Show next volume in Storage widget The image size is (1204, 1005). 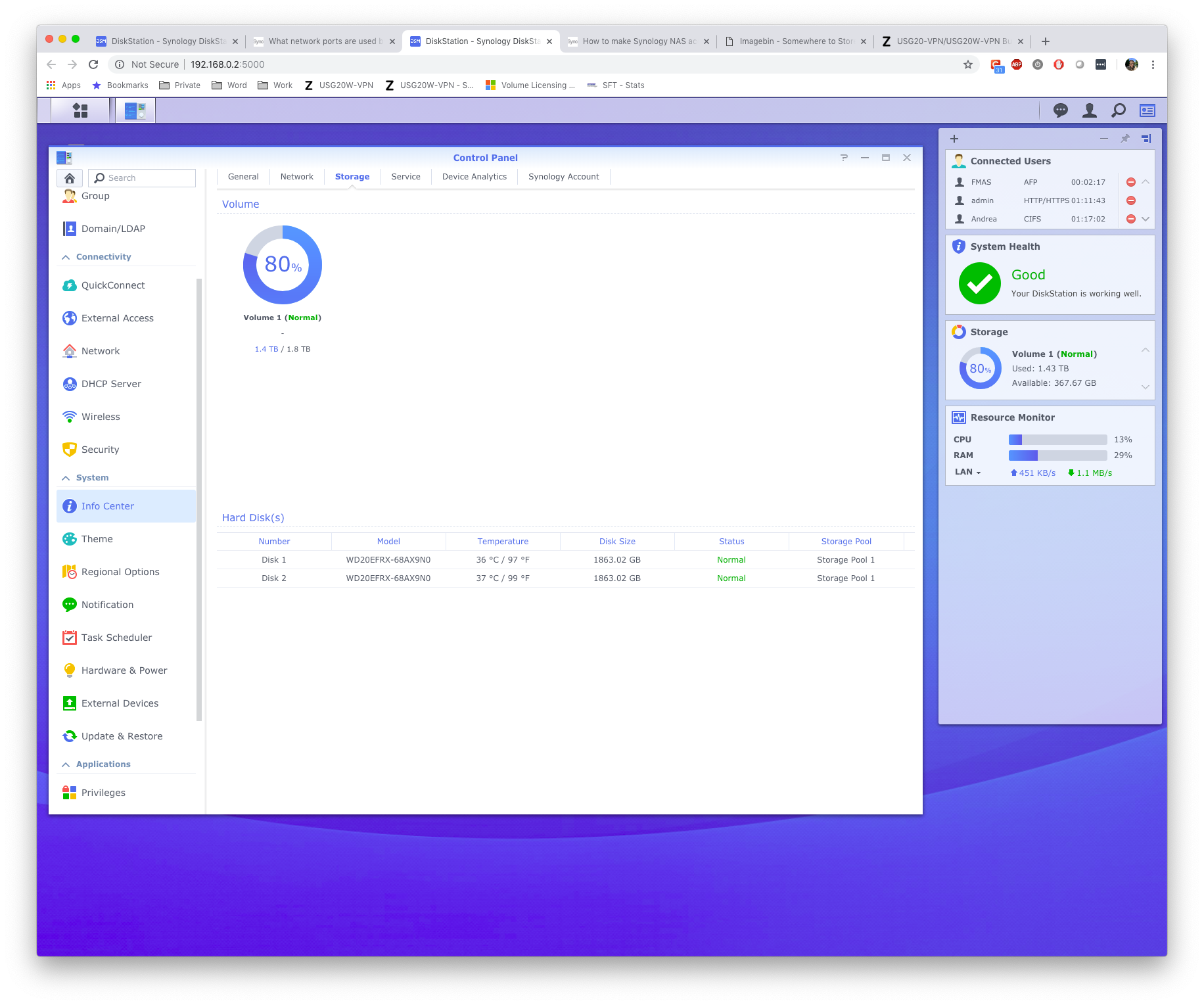[1146, 386]
